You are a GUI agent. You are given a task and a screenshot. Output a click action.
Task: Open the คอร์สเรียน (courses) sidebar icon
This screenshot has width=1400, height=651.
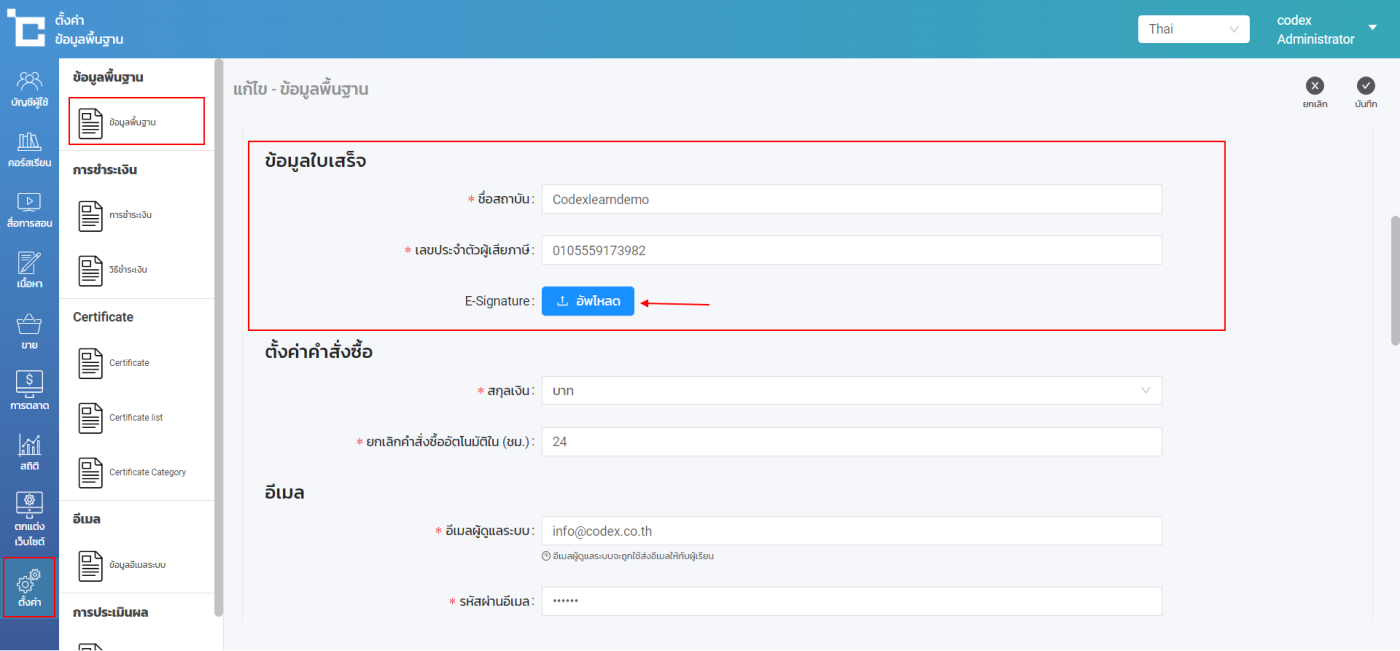(x=29, y=149)
